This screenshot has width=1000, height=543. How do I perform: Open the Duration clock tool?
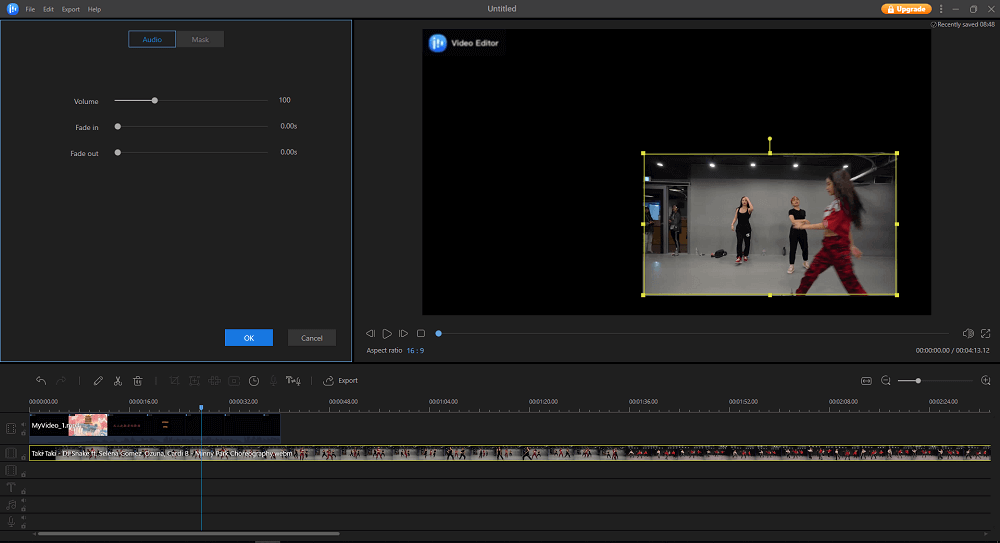pos(254,381)
